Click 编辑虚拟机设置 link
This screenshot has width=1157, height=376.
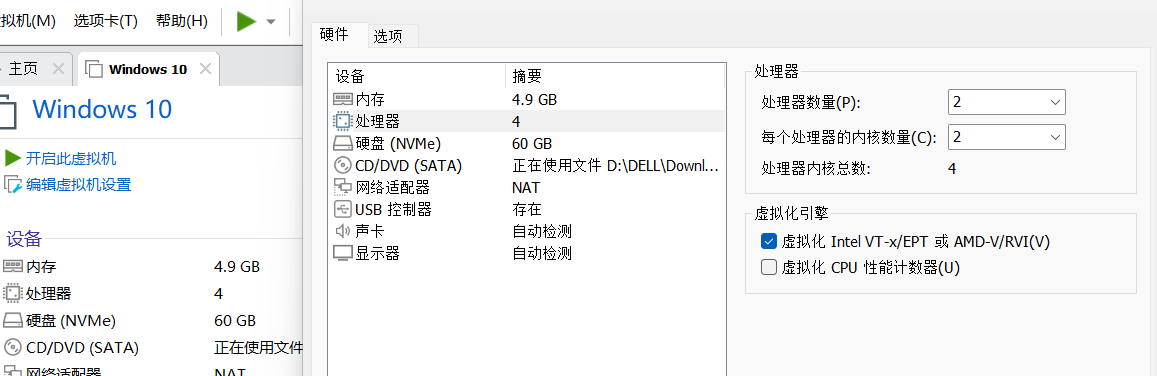pos(78,185)
